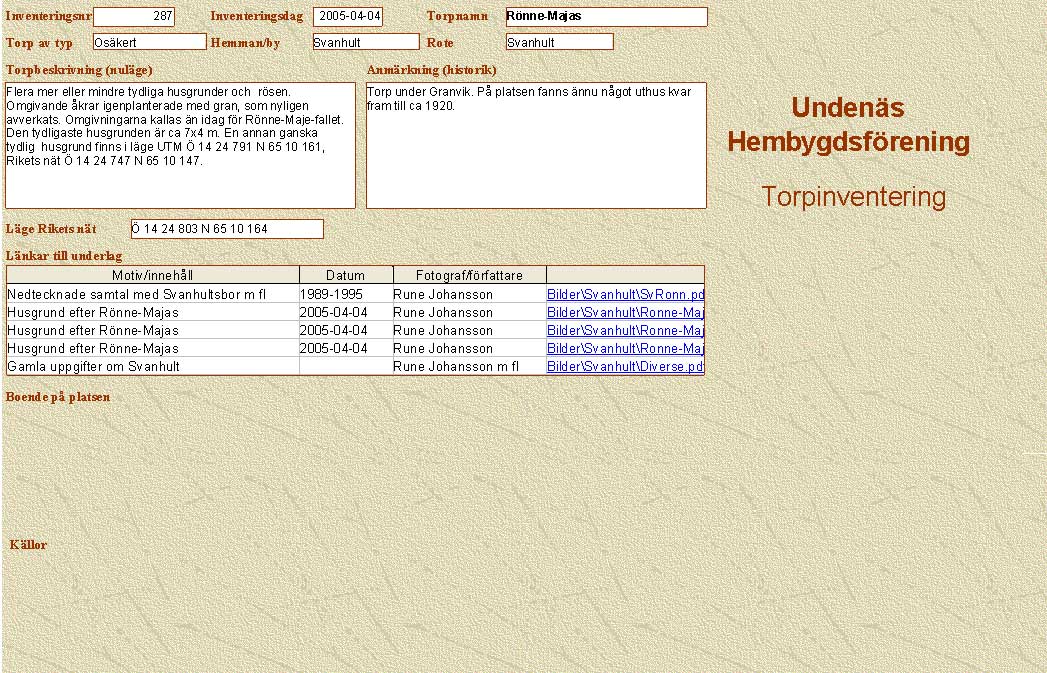The height and width of the screenshot is (673, 1047).
Task: Select the Gamla uppgifter om Svanhult cell
Action: click(x=94, y=367)
